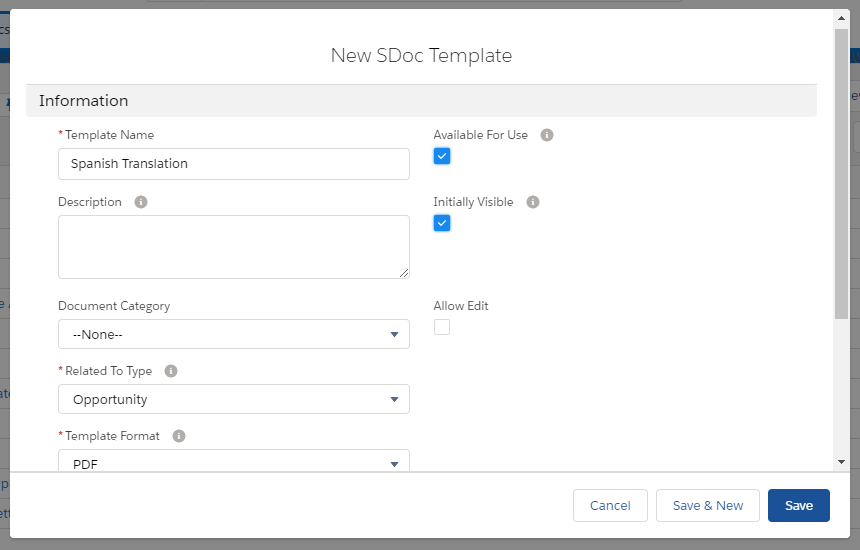Click the Cancel button

click(610, 506)
